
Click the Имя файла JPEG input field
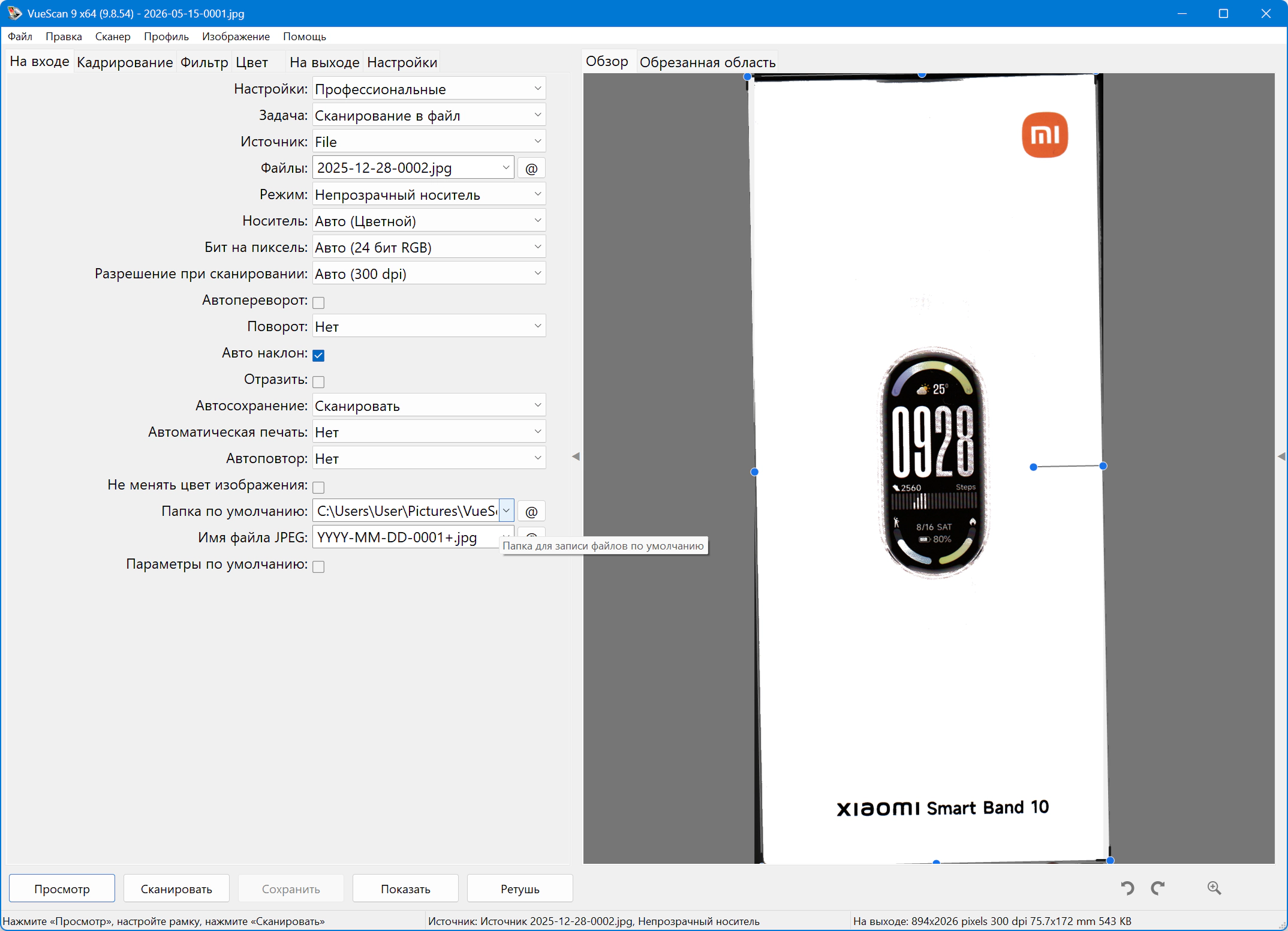pos(405,537)
